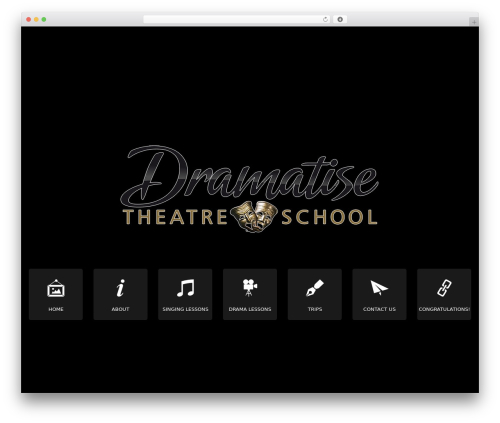
Task: Click the fountain pen nib icon
Action: 315,288
